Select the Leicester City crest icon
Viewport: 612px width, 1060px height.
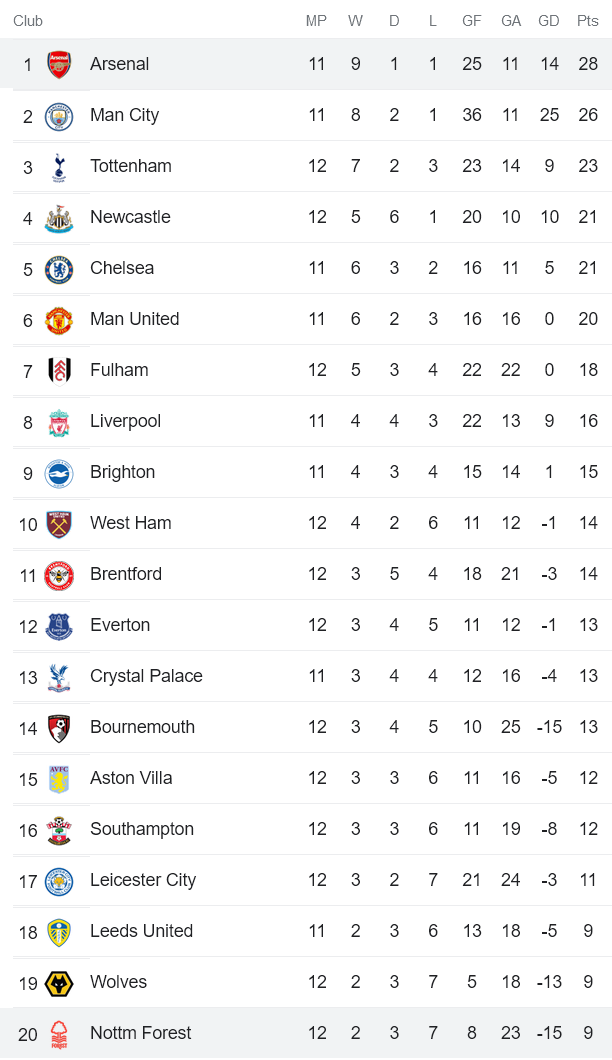59,881
